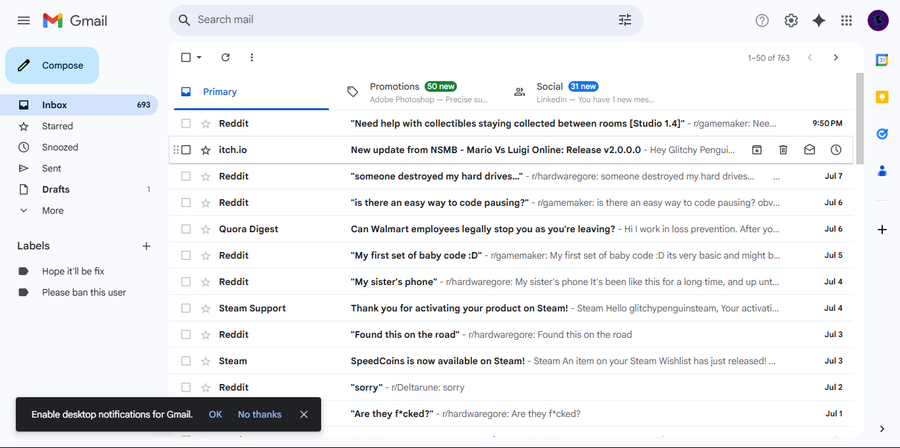Click No thanks on notifications prompt
Screen dimensions: 900x448
[259, 414]
